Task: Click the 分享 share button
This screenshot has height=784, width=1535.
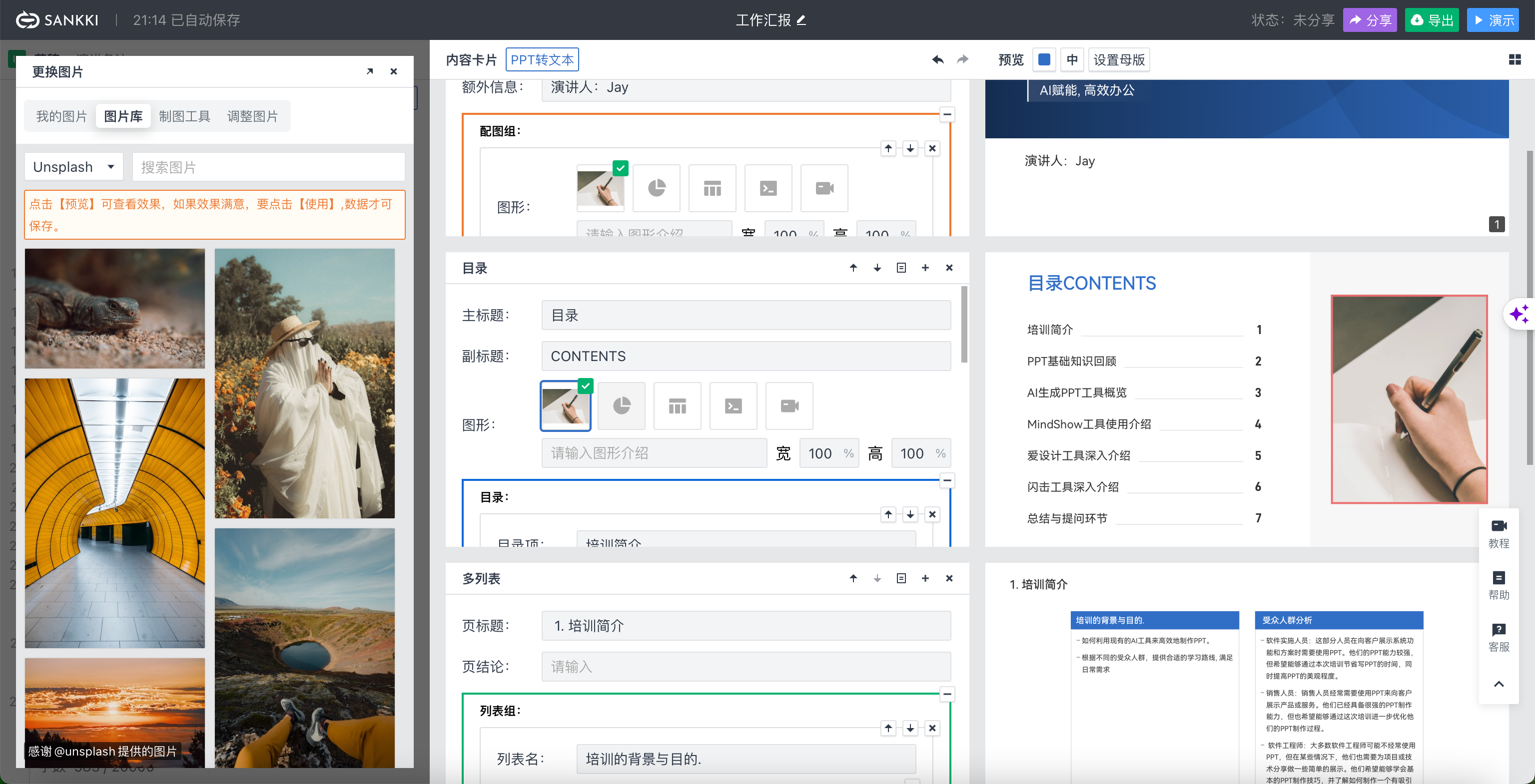Action: 1369,20
